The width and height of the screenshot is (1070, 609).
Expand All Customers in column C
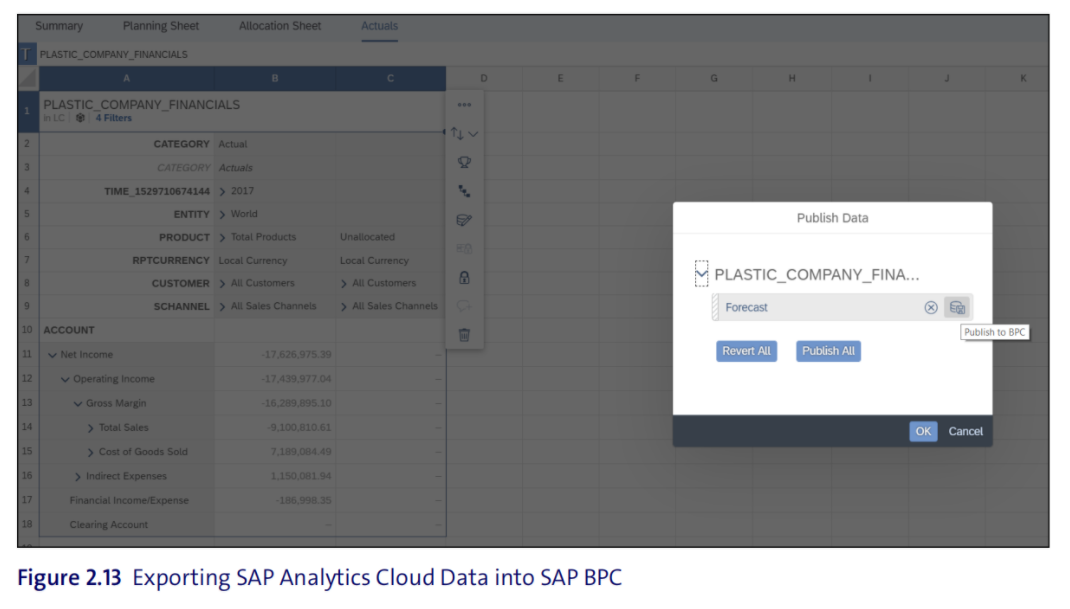(x=344, y=284)
